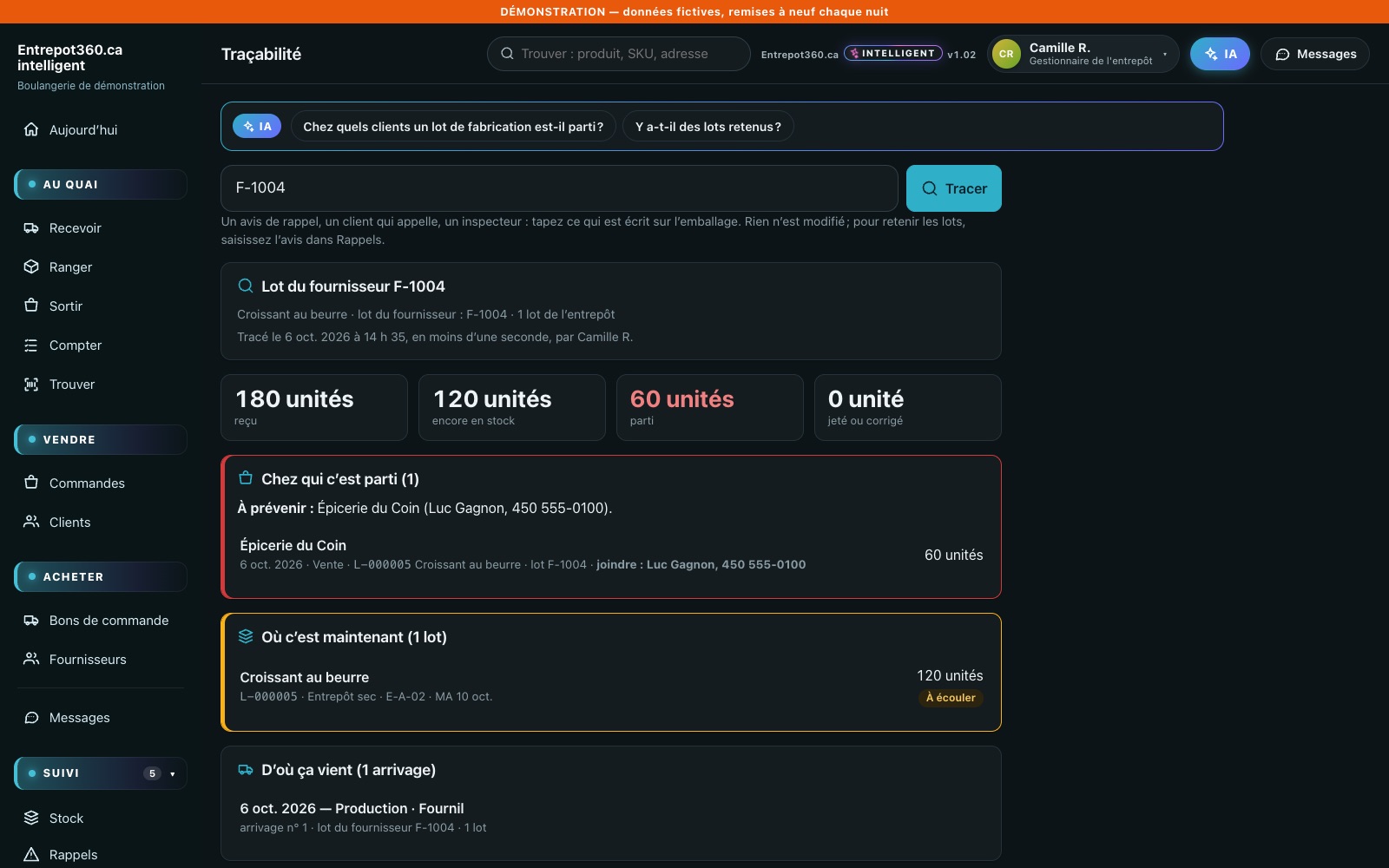Expand the SUIVI section arrow
The height and width of the screenshot is (868, 1389).
[x=173, y=773]
